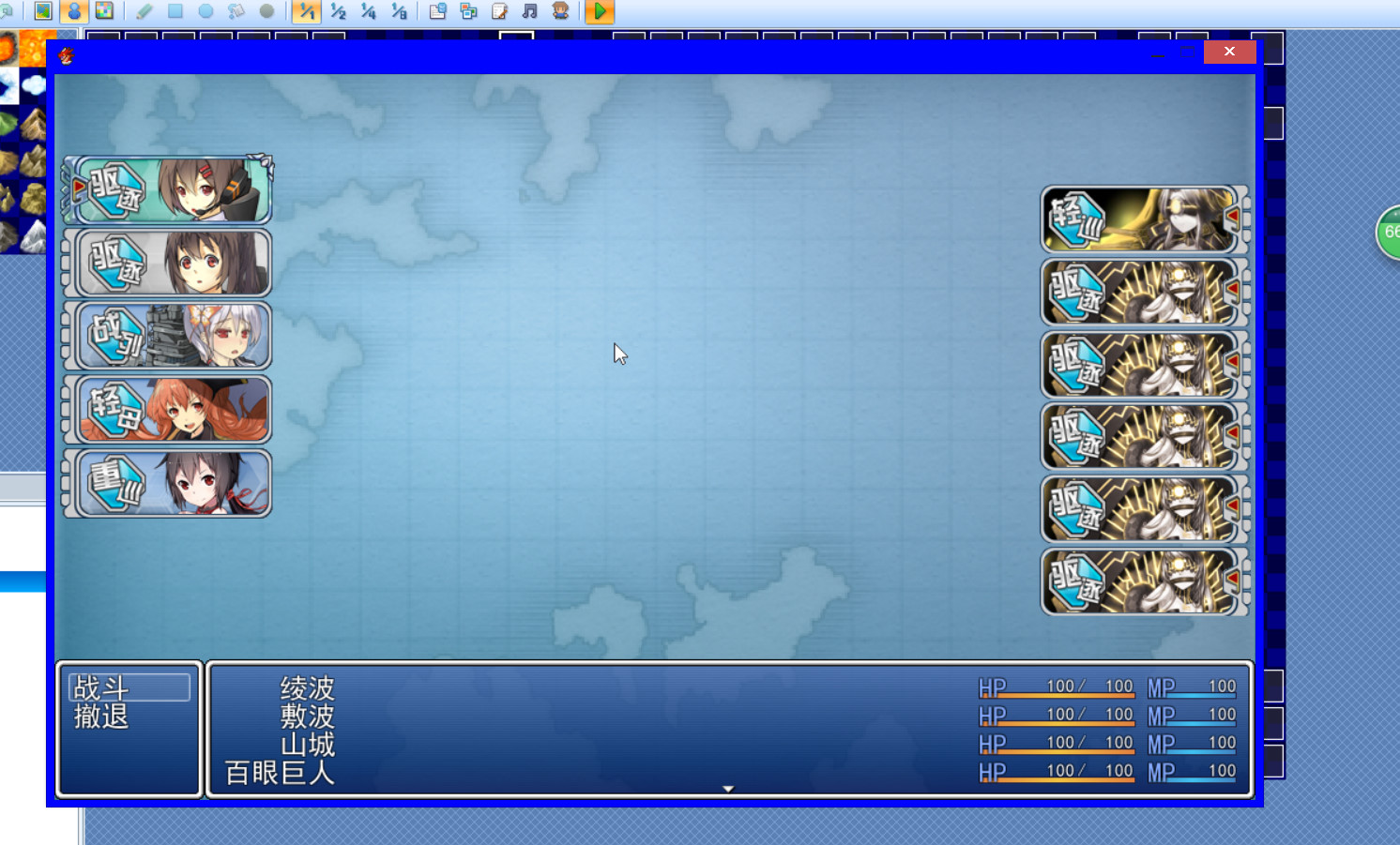Target the bottommost 驱逐 enemy card
Screen dimensions: 1400x845
(x=1145, y=582)
